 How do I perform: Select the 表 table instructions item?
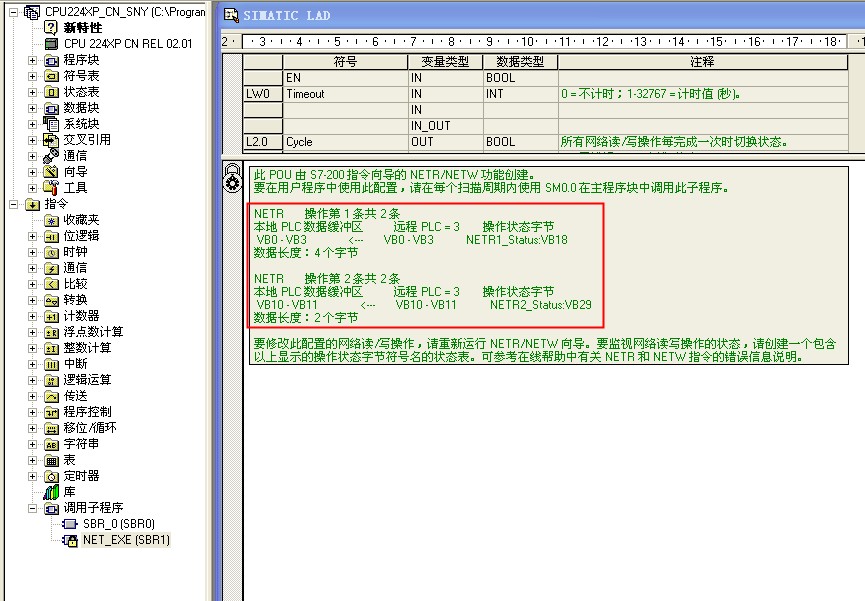coord(70,460)
